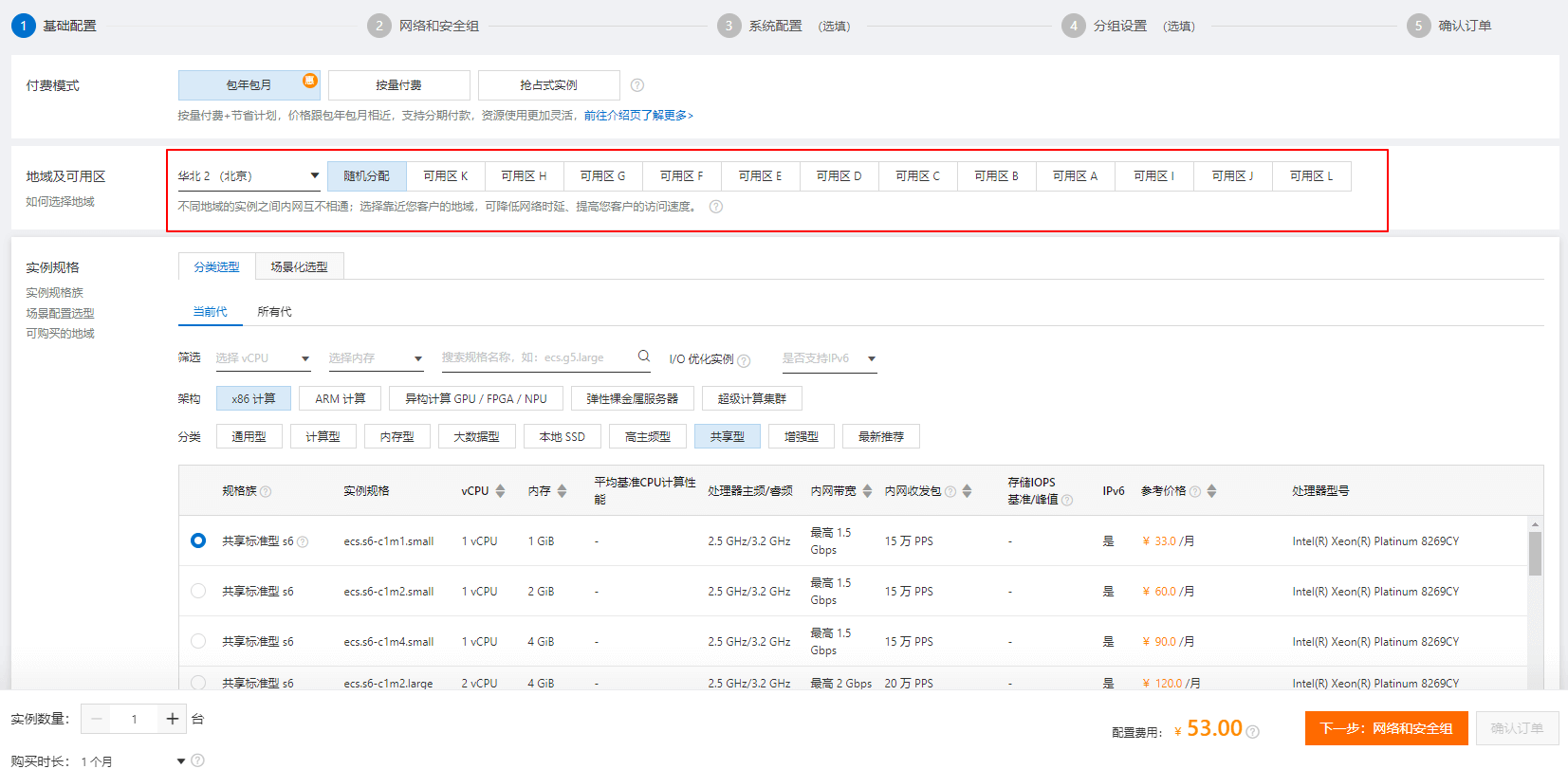This screenshot has height=769, width=1568.
Task: Sort the table by 参考价格 arrows
Action: pos(1211,491)
